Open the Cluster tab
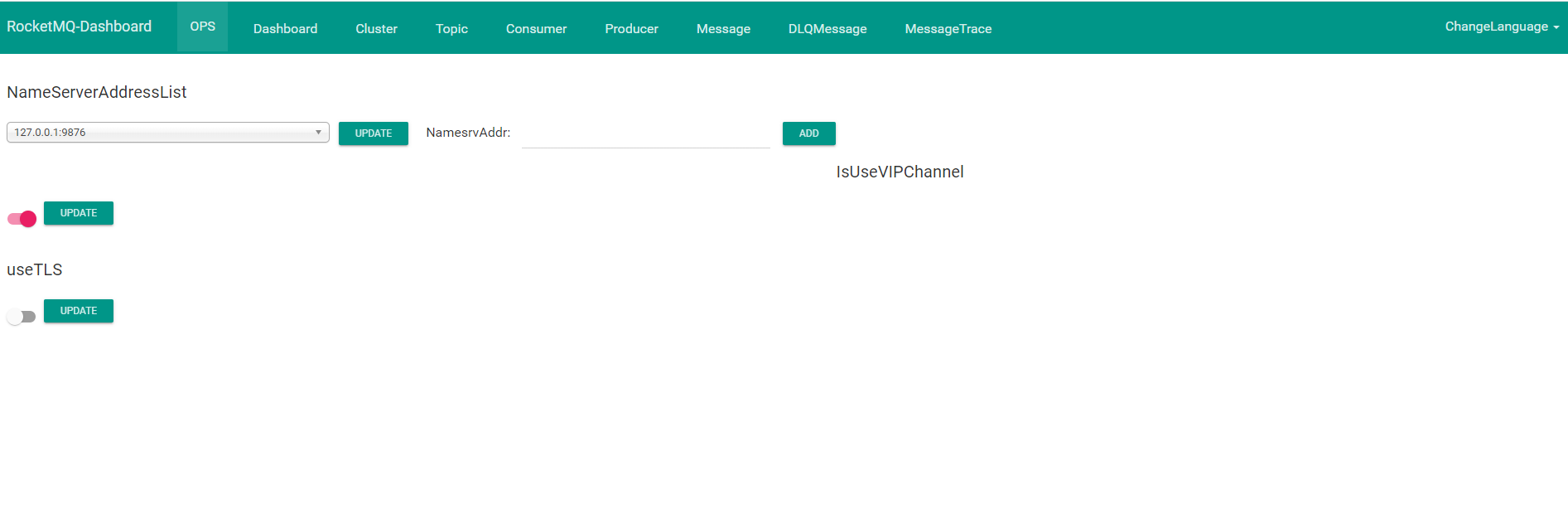 (376, 28)
